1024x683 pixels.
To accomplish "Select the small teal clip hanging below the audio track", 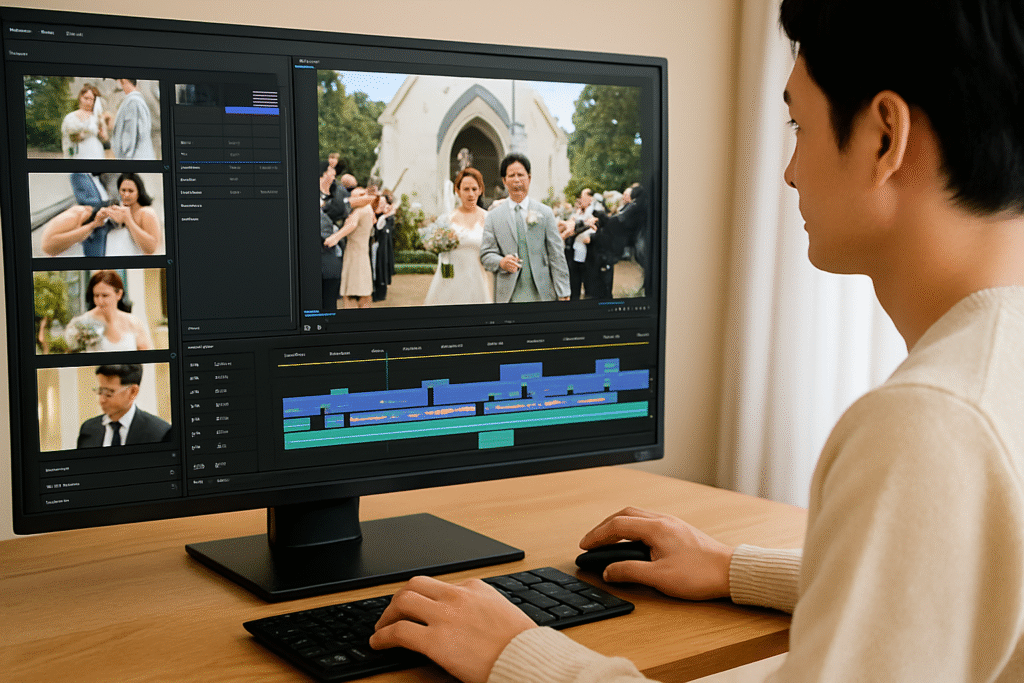I will coord(496,439).
